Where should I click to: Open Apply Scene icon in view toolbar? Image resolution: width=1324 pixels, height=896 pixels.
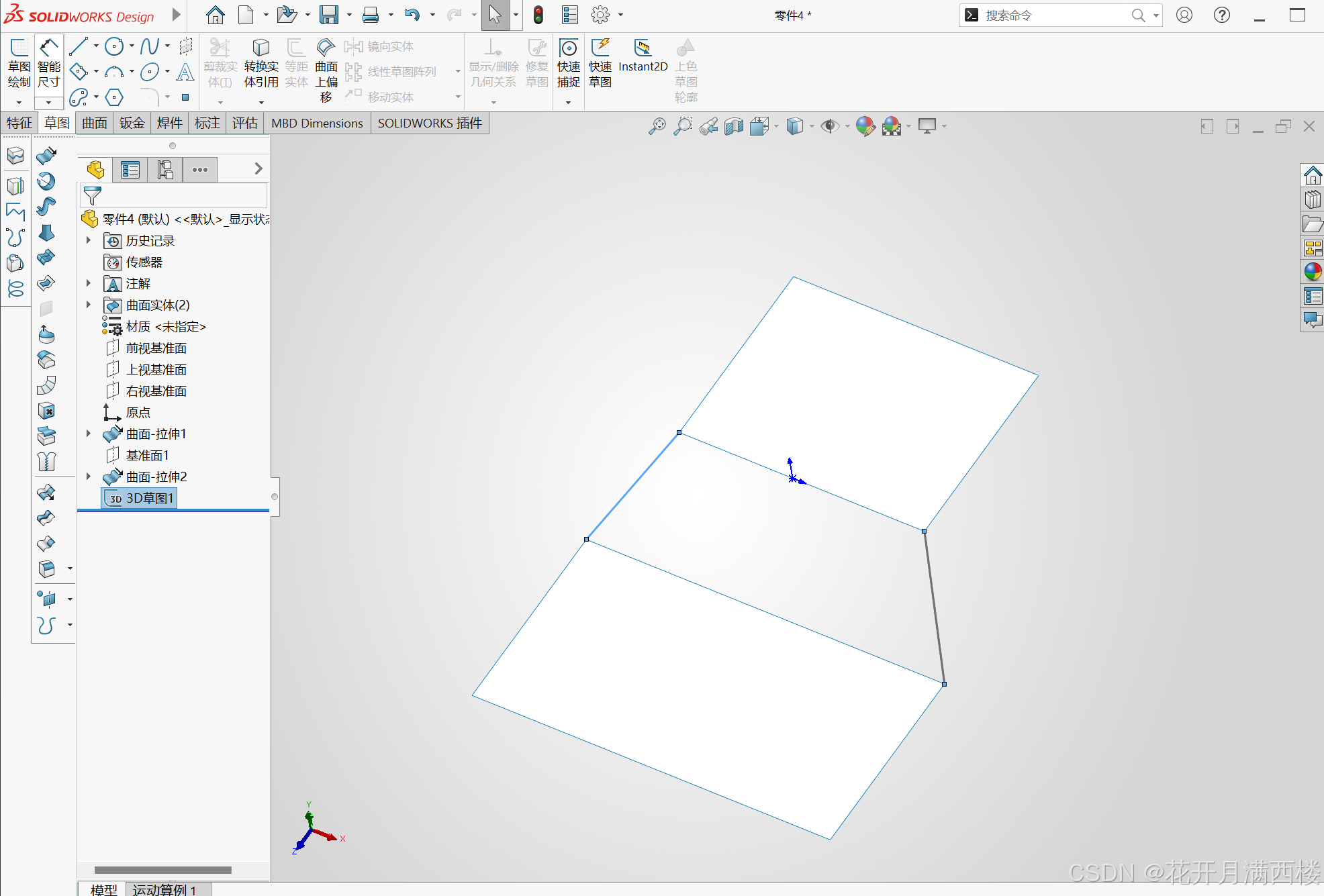coord(892,126)
